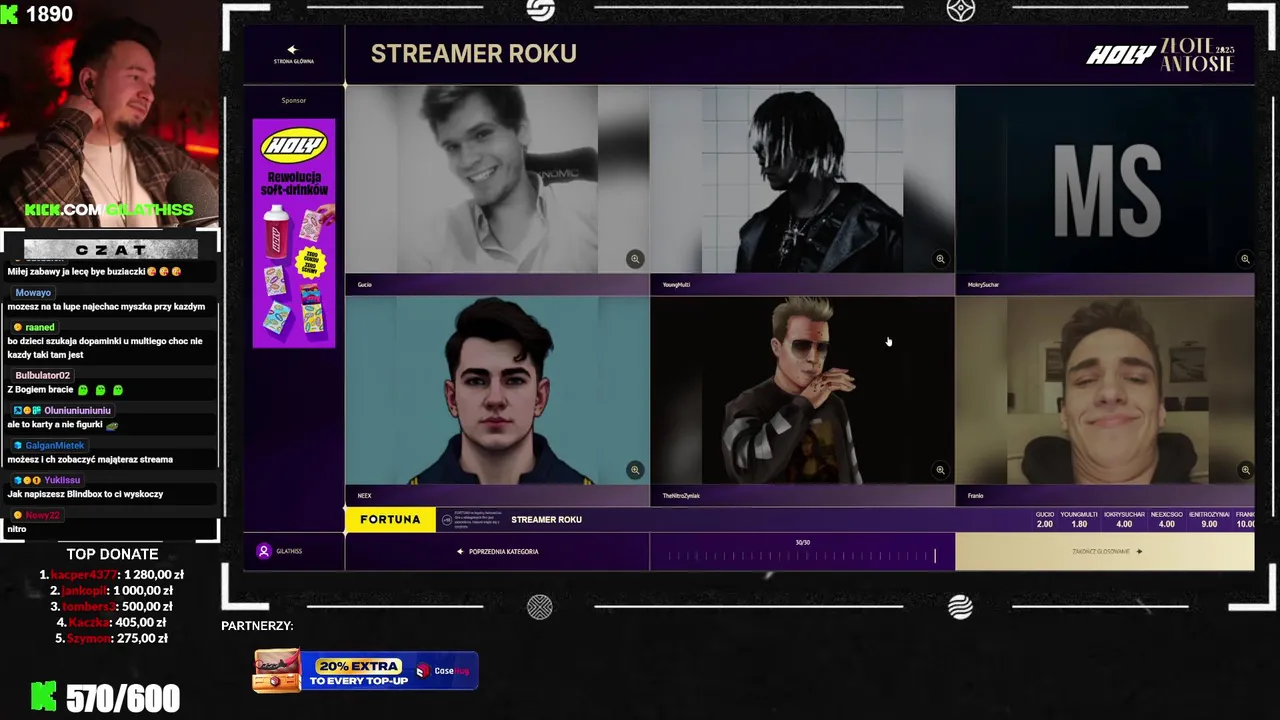Click chat username Nowy22

[42, 515]
